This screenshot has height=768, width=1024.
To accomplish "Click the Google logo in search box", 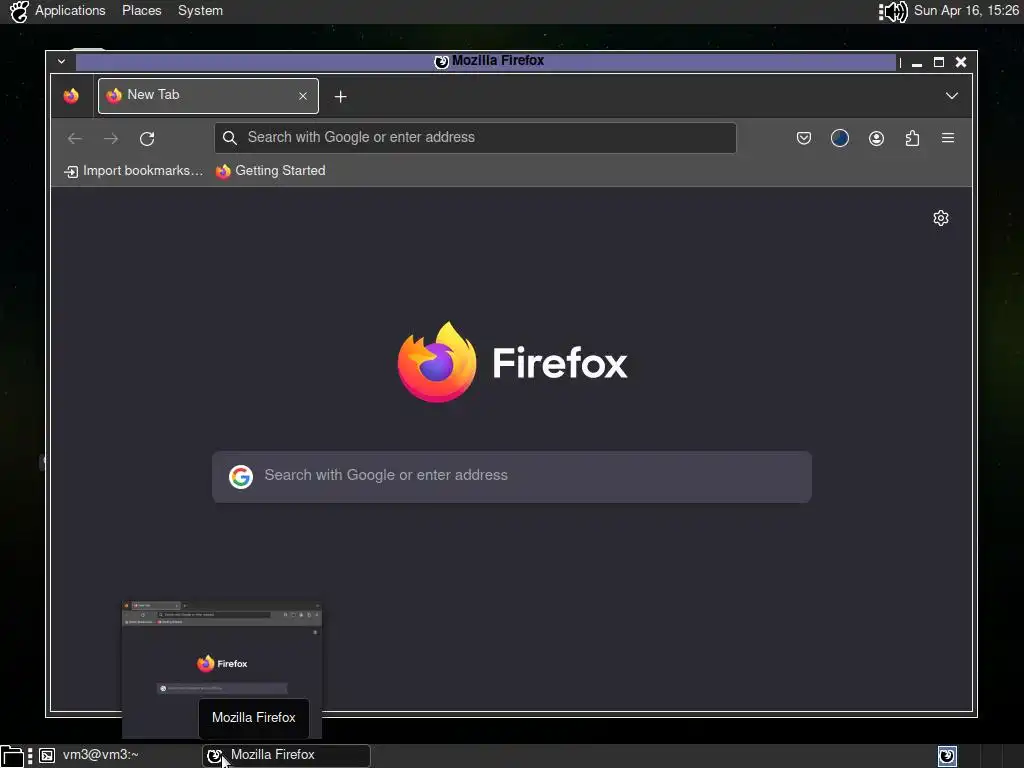I will pyautogui.click(x=241, y=477).
